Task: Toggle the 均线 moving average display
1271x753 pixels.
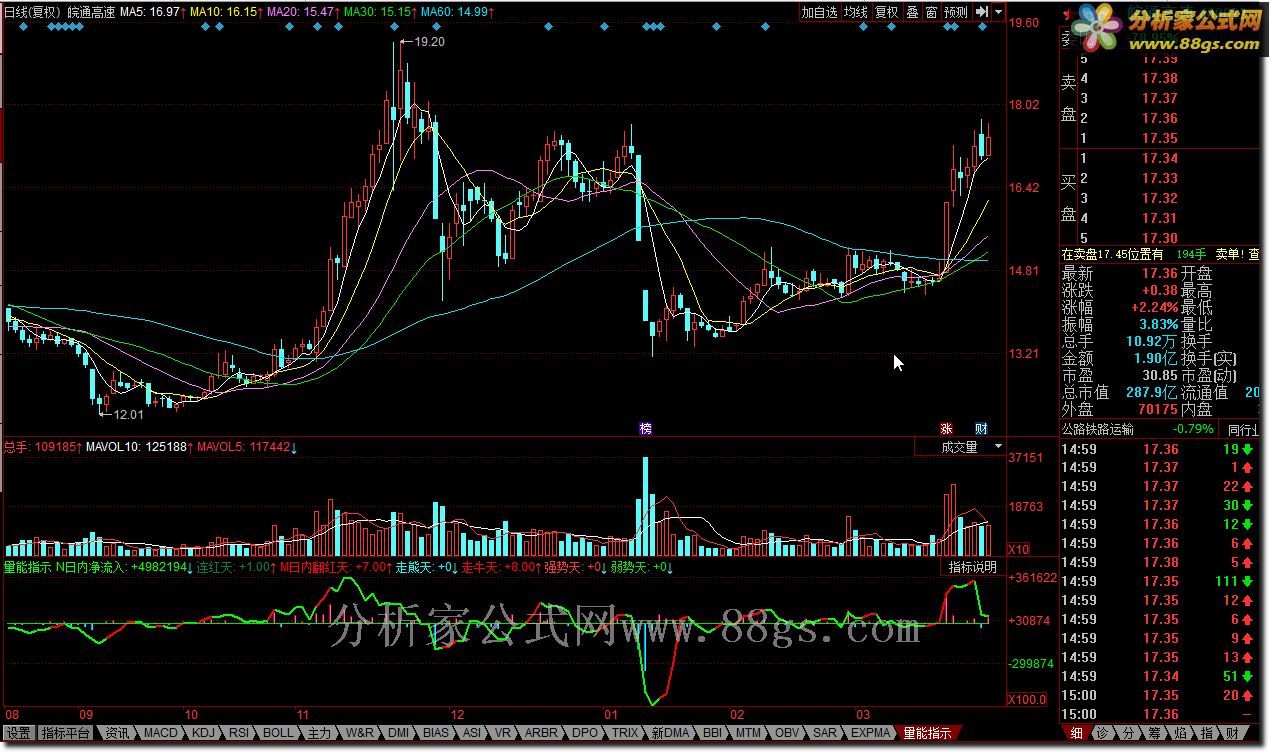Action: [855, 12]
